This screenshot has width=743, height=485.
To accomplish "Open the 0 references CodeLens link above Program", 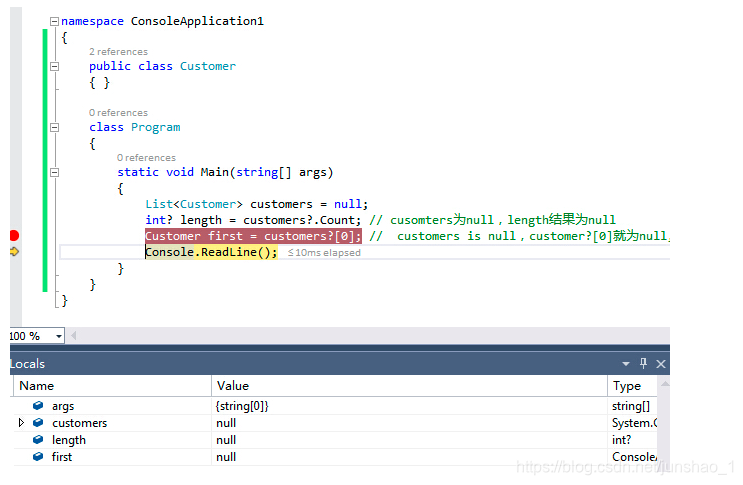I will point(118,113).
